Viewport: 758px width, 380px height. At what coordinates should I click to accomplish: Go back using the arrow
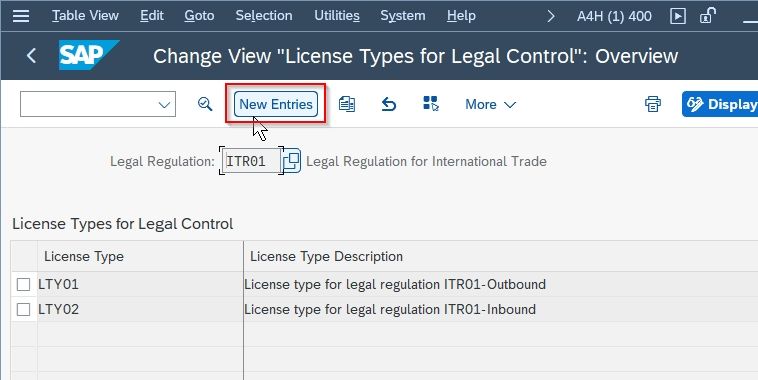pos(31,56)
